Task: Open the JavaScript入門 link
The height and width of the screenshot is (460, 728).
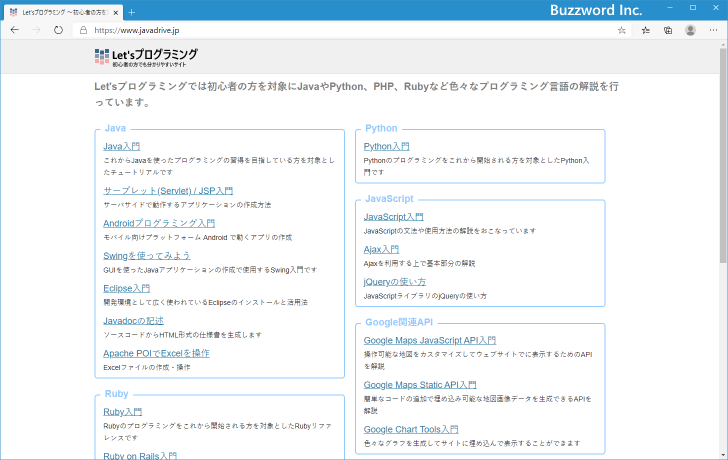Action: (393, 217)
